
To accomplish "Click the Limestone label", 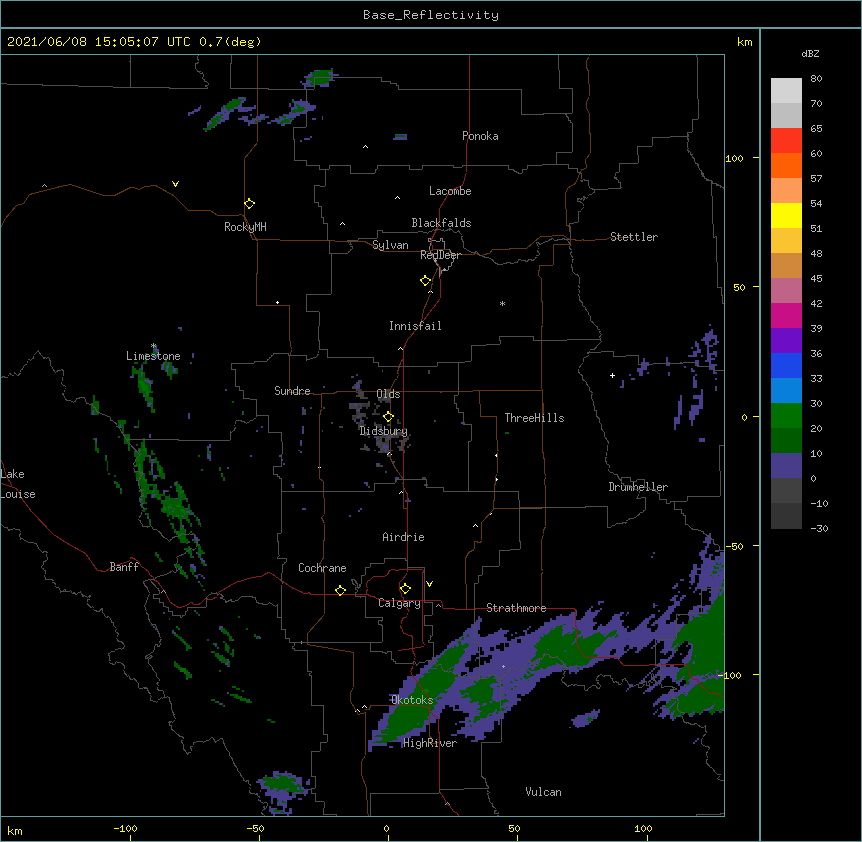I will tap(153, 356).
